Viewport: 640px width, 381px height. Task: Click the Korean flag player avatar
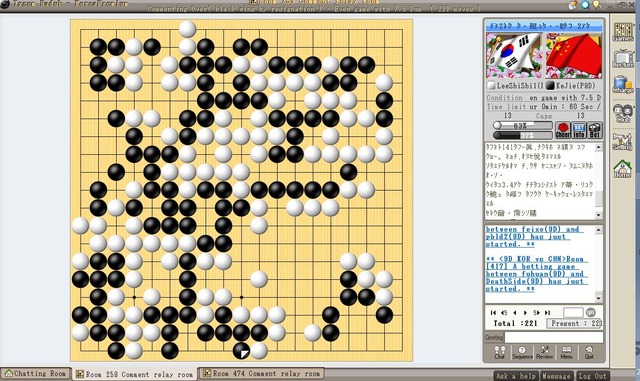point(514,56)
